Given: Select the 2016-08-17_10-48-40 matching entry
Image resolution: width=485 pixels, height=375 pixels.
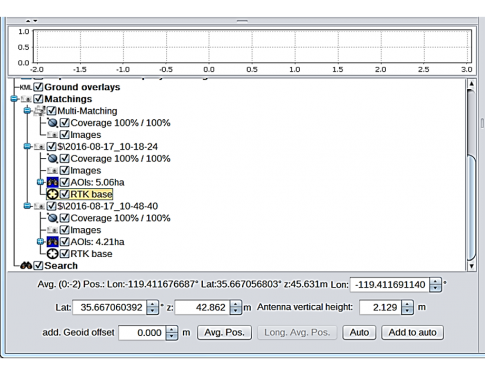Looking at the screenshot, I should coord(108,206).
